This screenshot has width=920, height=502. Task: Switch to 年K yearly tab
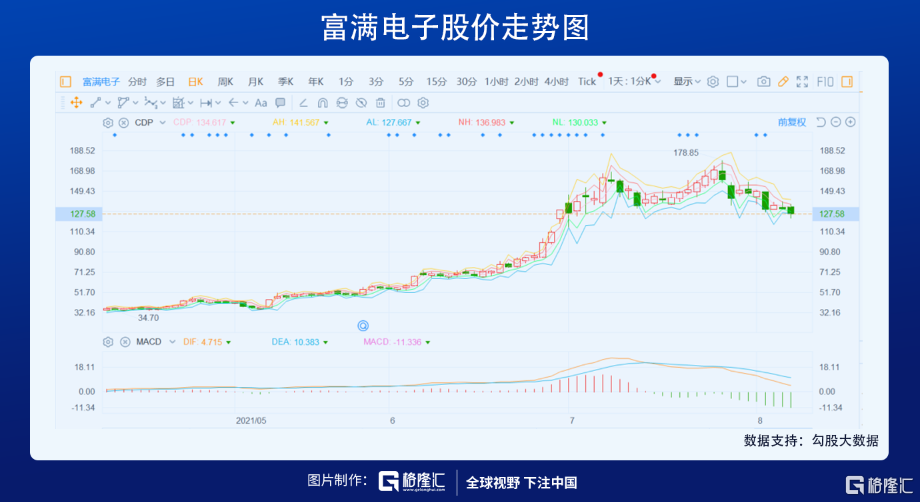(316, 82)
